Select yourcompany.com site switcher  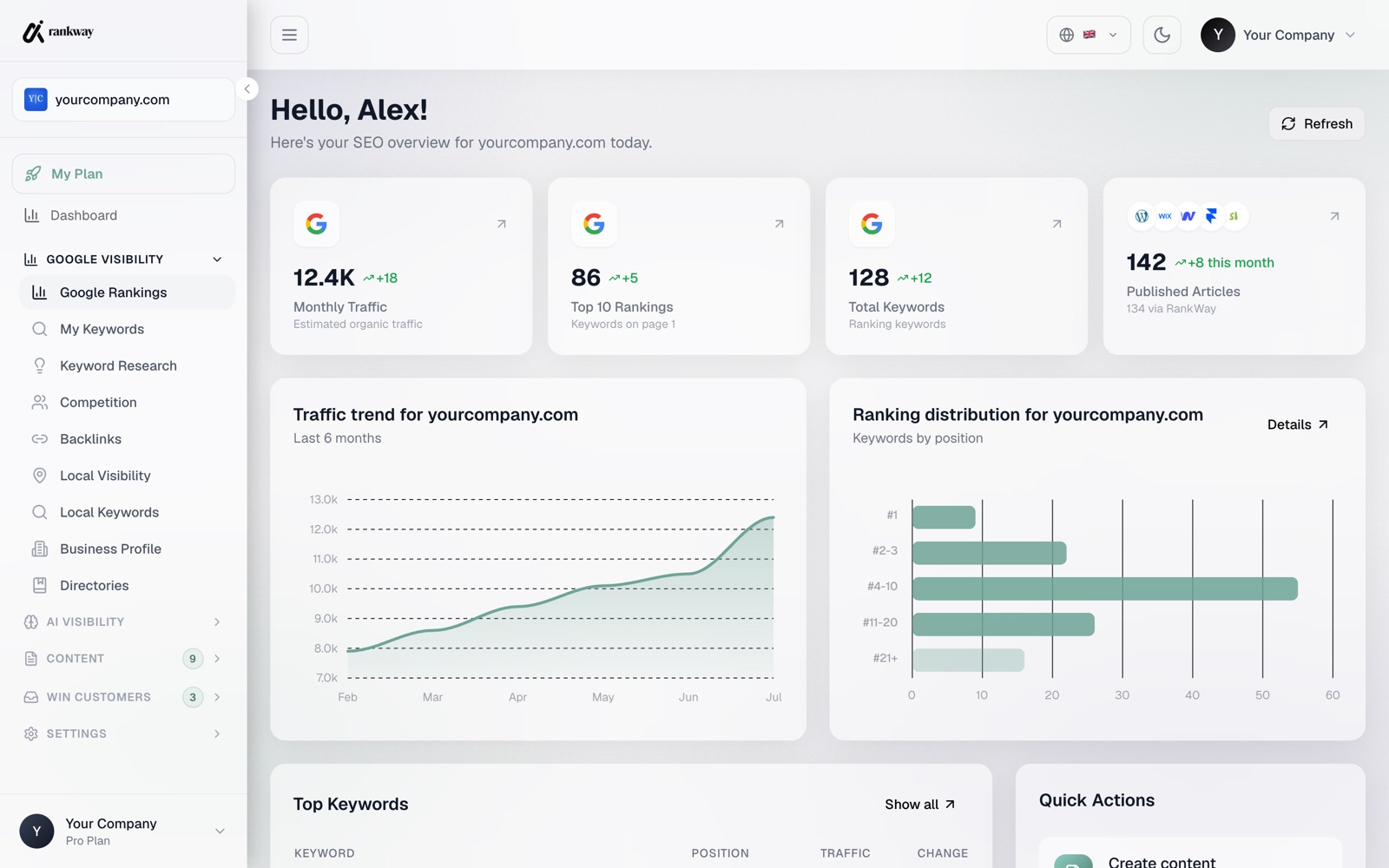tap(123, 100)
